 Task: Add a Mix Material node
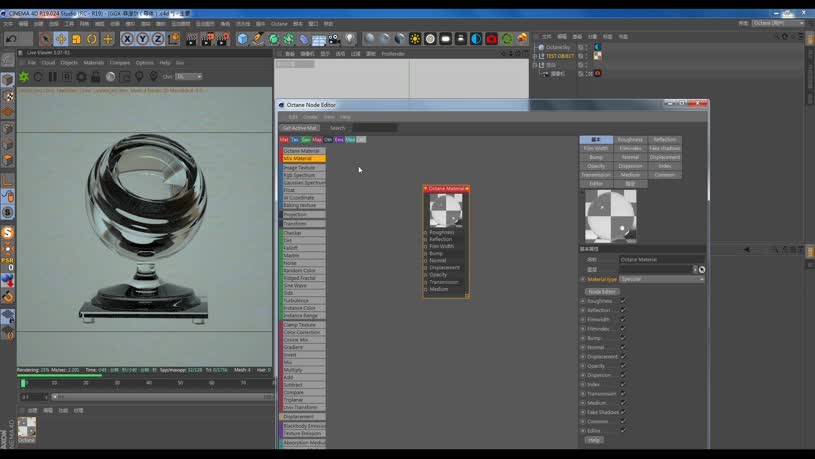click(x=304, y=159)
